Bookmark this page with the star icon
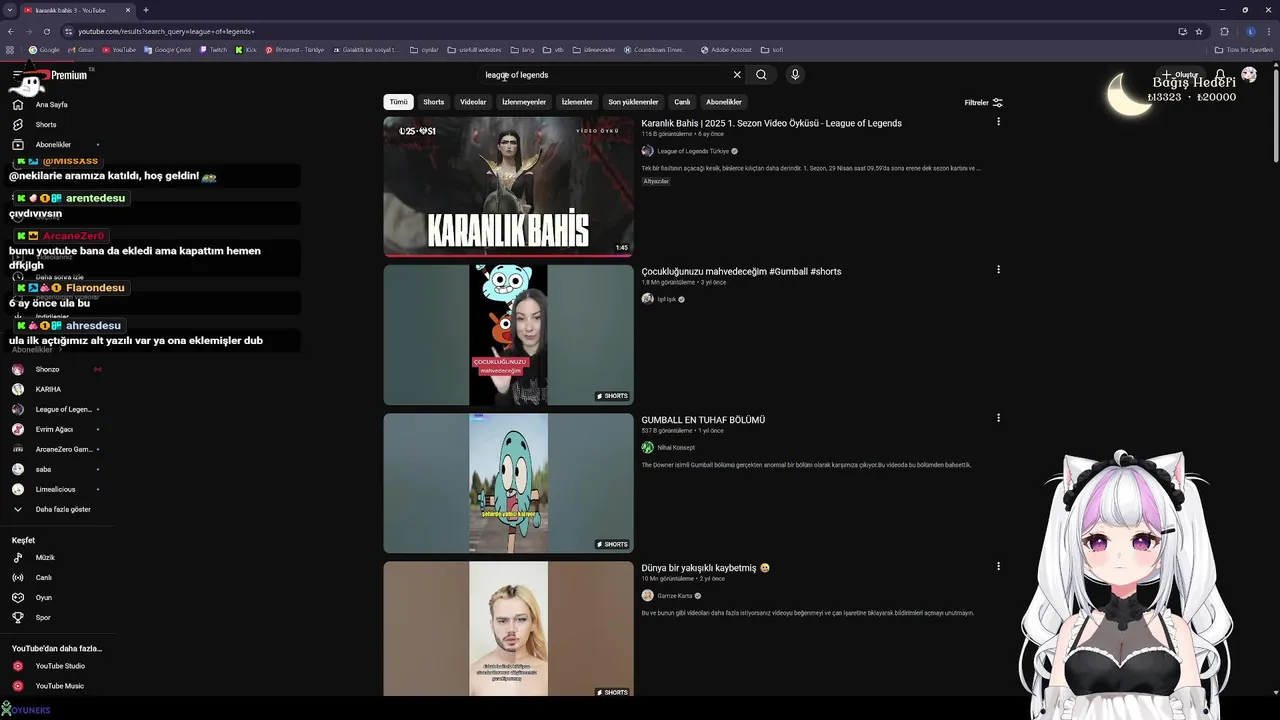 pyautogui.click(x=1199, y=31)
